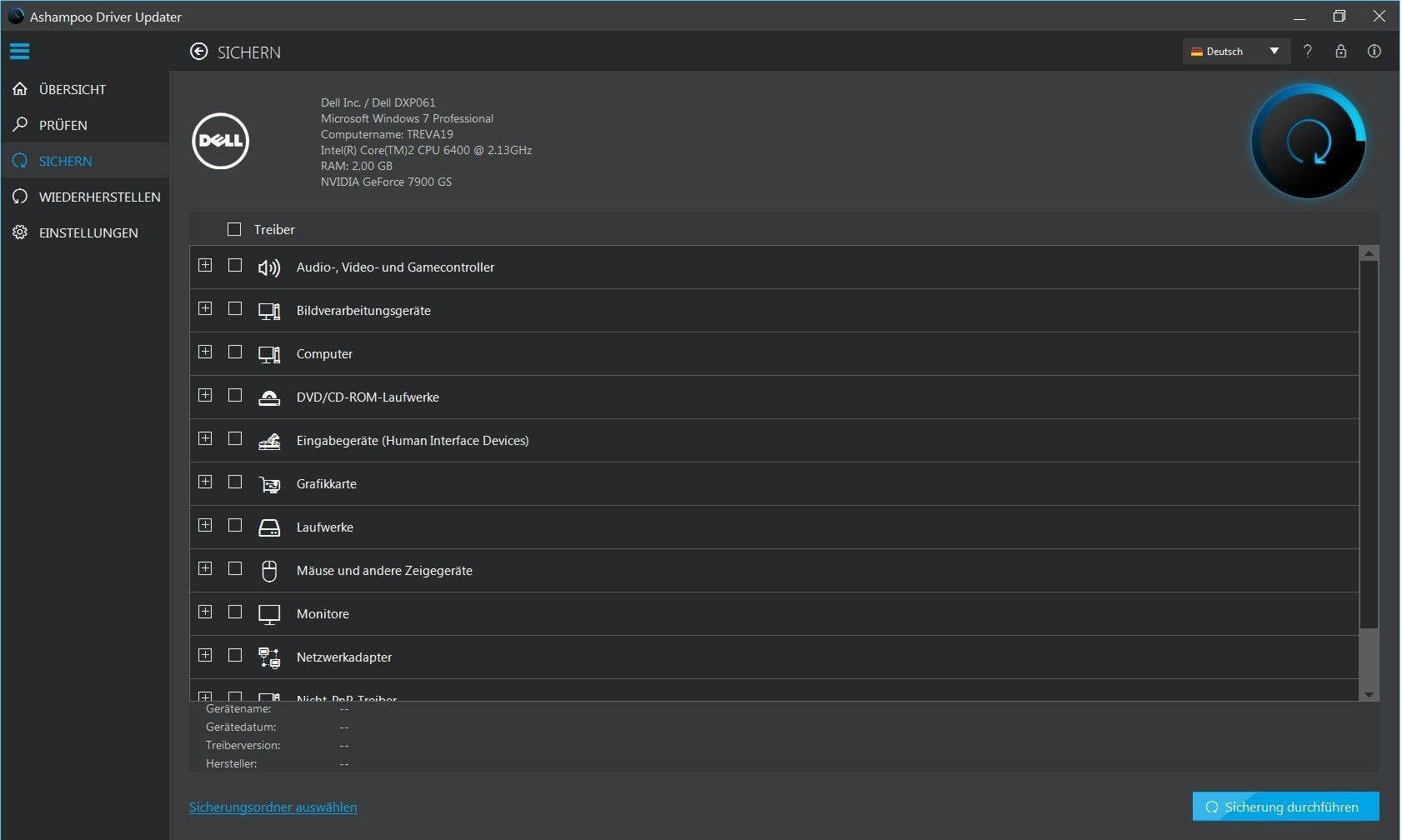The height and width of the screenshot is (840, 1402).
Task: Click the large blue circular backup dial
Action: point(1308,142)
